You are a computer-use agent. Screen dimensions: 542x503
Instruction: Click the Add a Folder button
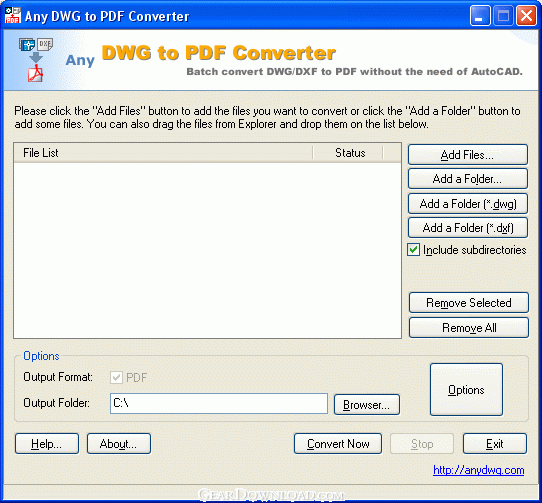click(468, 179)
